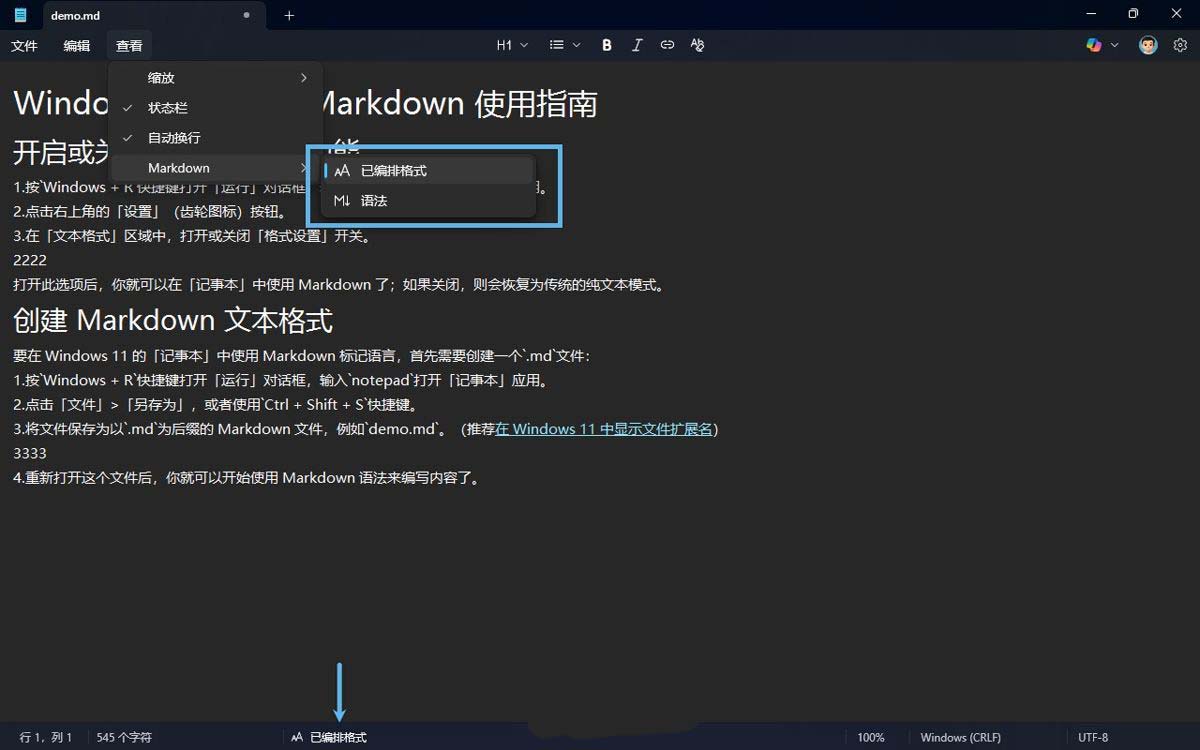The image size is (1200, 750).
Task: Click the unsaved-changes dot on demo.md tab
Action: coord(247,15)
